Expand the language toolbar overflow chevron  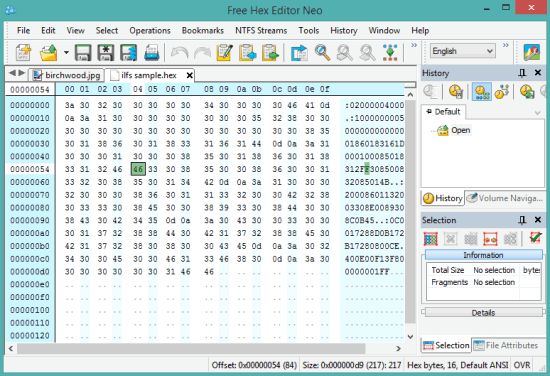point(505,45)
